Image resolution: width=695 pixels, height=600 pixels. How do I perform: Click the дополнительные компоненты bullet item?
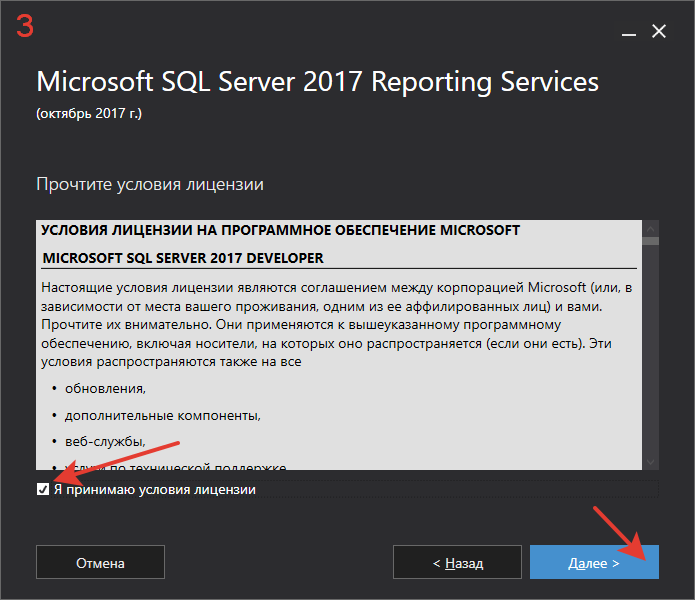coord(163,416)
